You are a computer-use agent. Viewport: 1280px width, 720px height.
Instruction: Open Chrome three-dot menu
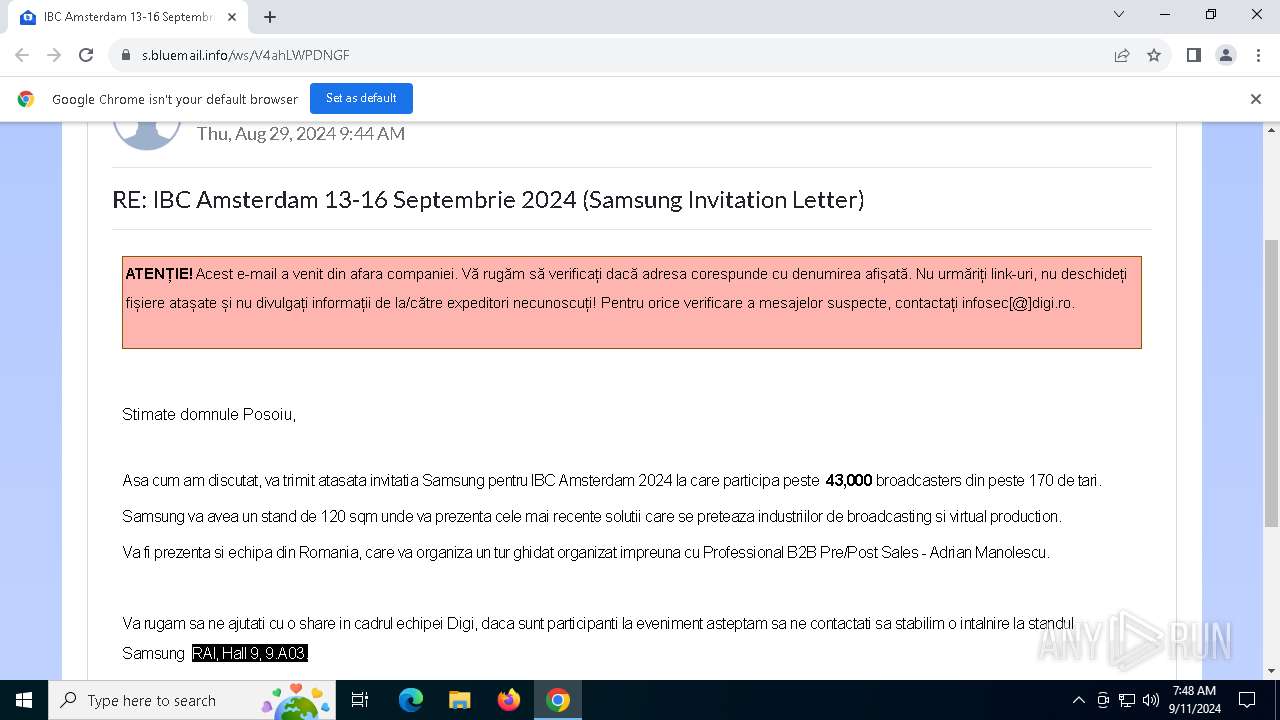point(1258,55)
